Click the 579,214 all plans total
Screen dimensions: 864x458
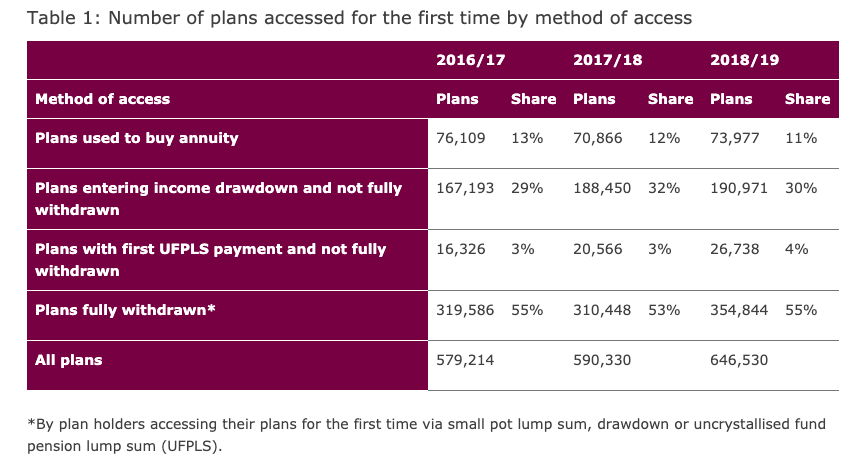(x=465, y=360)
